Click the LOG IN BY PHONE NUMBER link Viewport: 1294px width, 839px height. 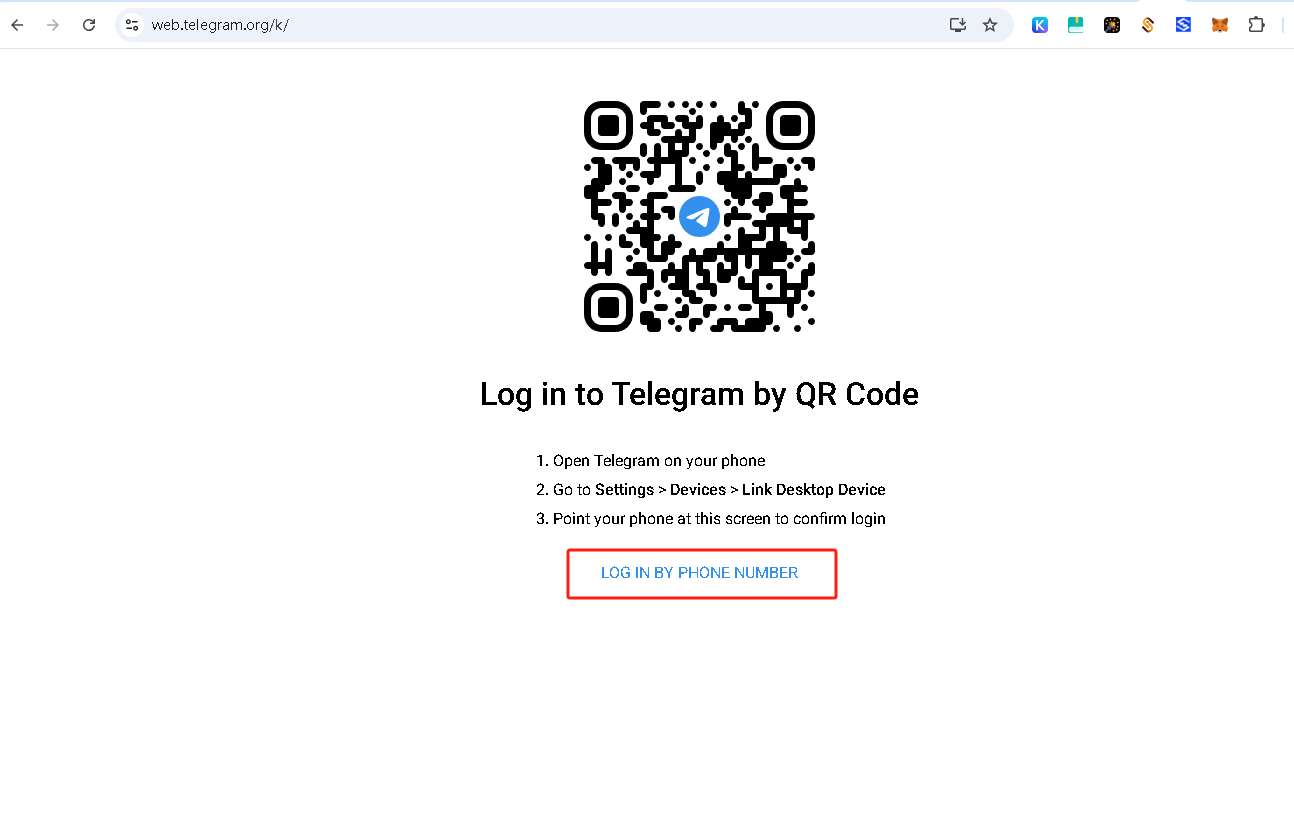(699, 573)
